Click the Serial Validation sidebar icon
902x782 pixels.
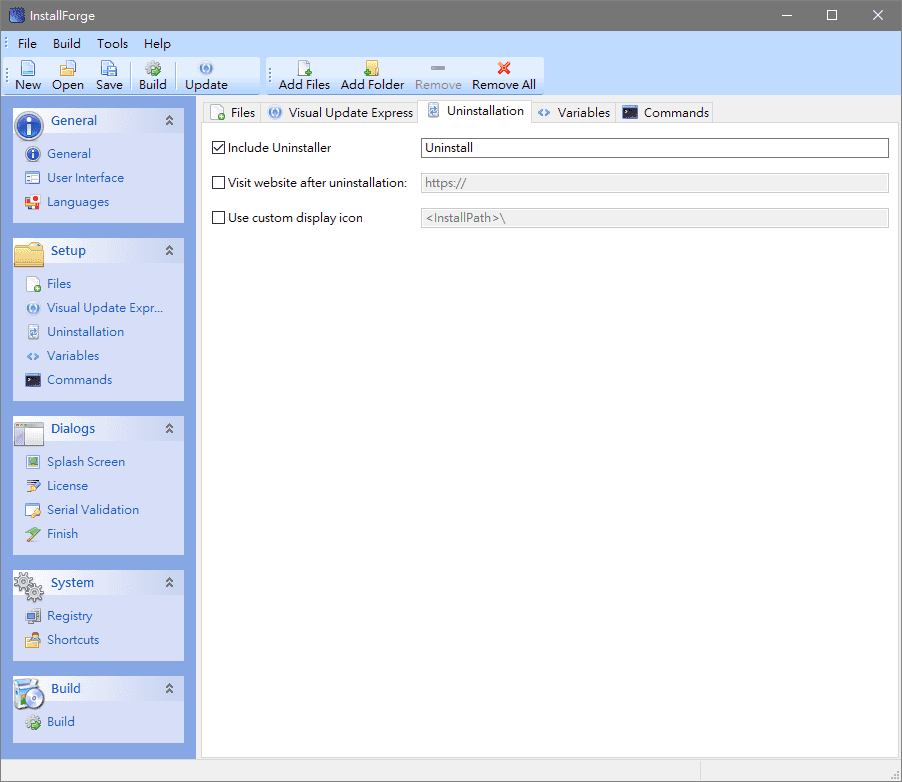click(x=33, y=510)
